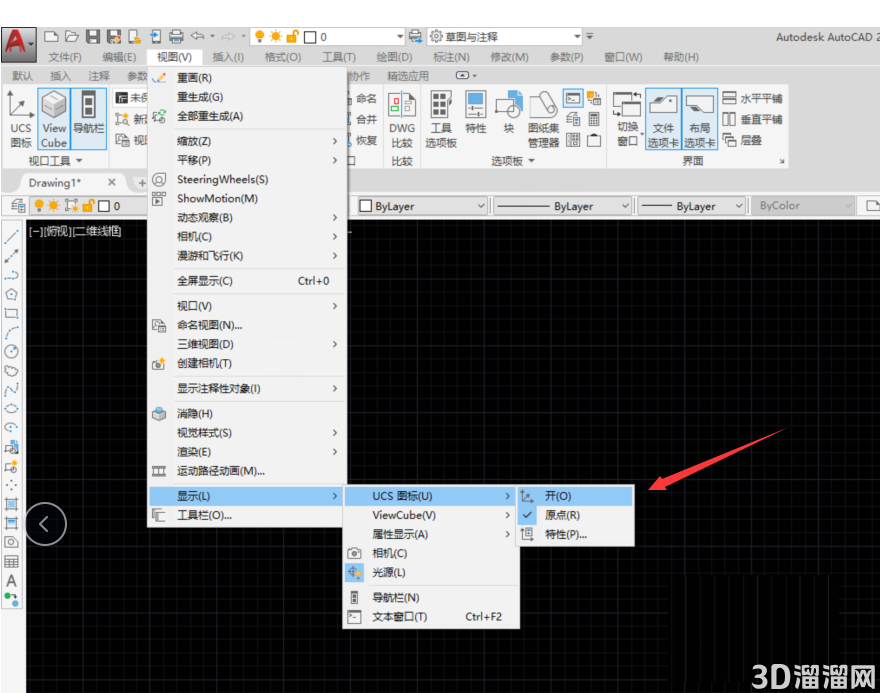
Task: Open the AutoCAD application menu logo
Action: click(x=19, y=44)
